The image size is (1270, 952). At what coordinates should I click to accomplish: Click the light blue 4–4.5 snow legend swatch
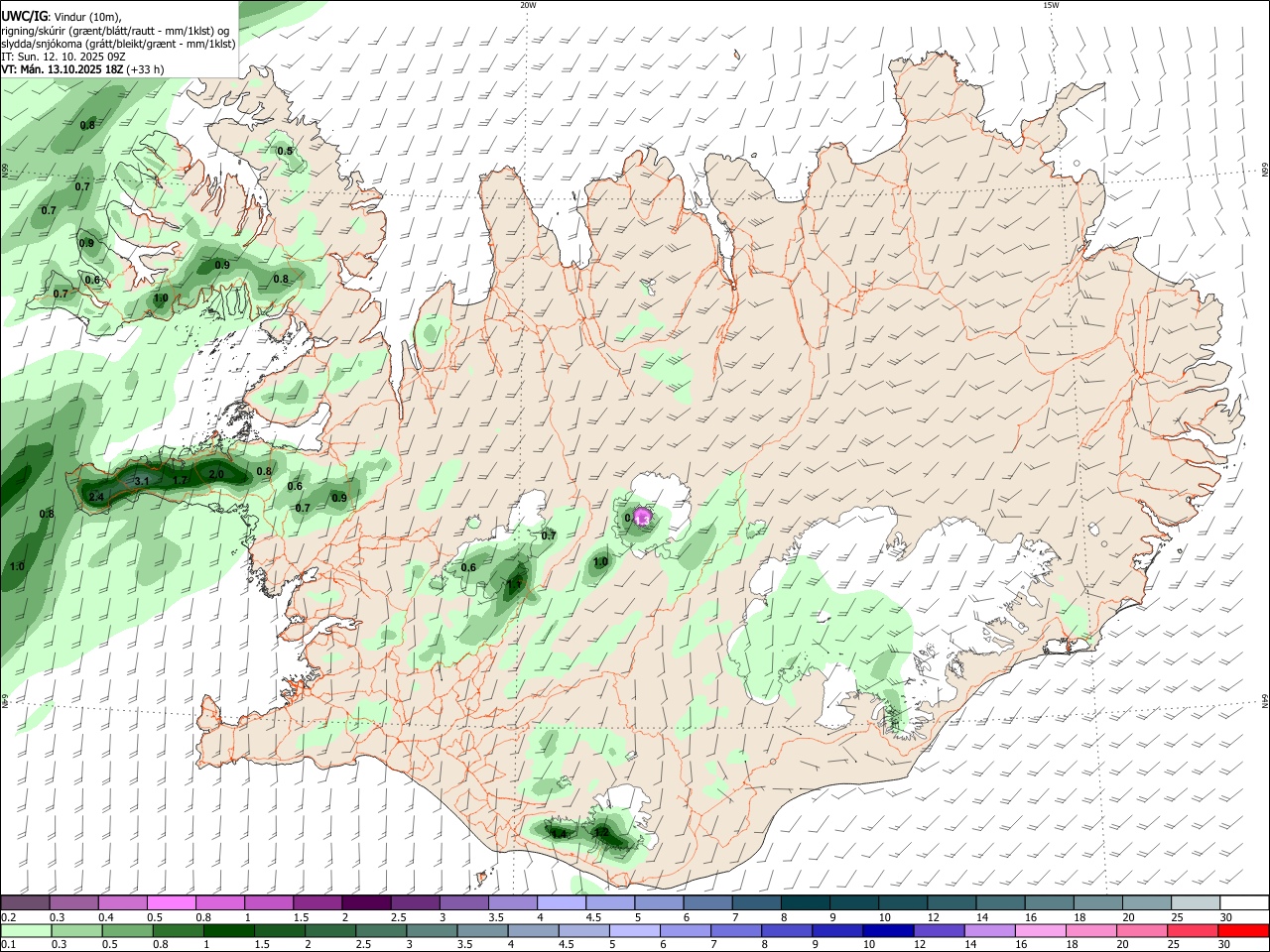[562, 902]
